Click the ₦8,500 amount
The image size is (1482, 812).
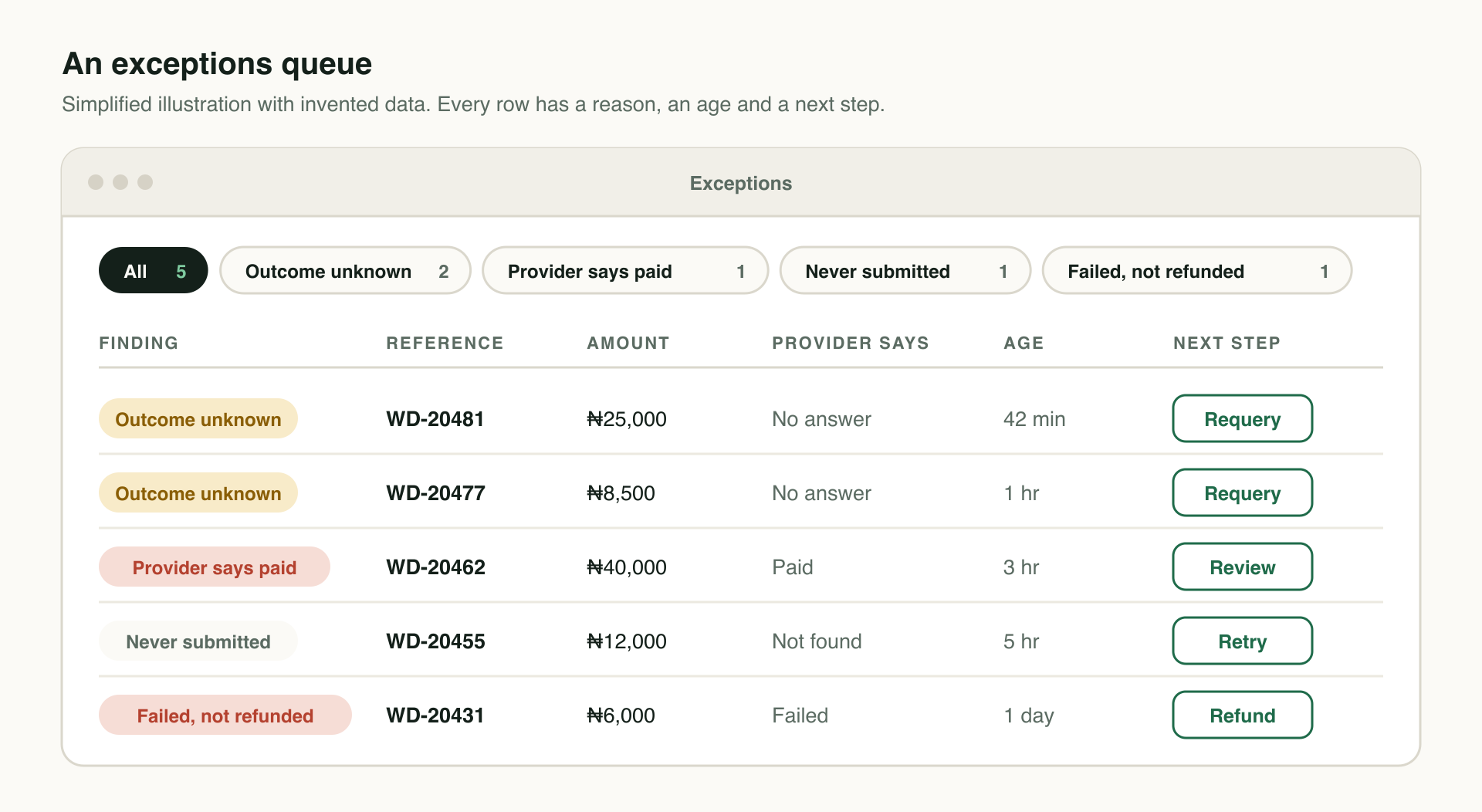(x=621, y=493)
